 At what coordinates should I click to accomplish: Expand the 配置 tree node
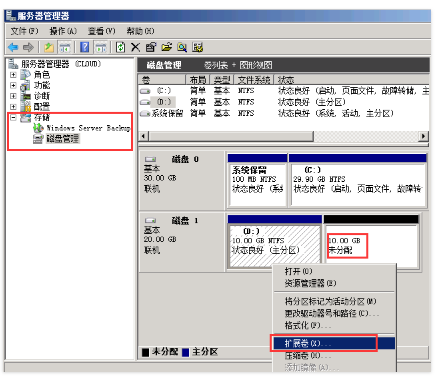click(x=13, y=107)
